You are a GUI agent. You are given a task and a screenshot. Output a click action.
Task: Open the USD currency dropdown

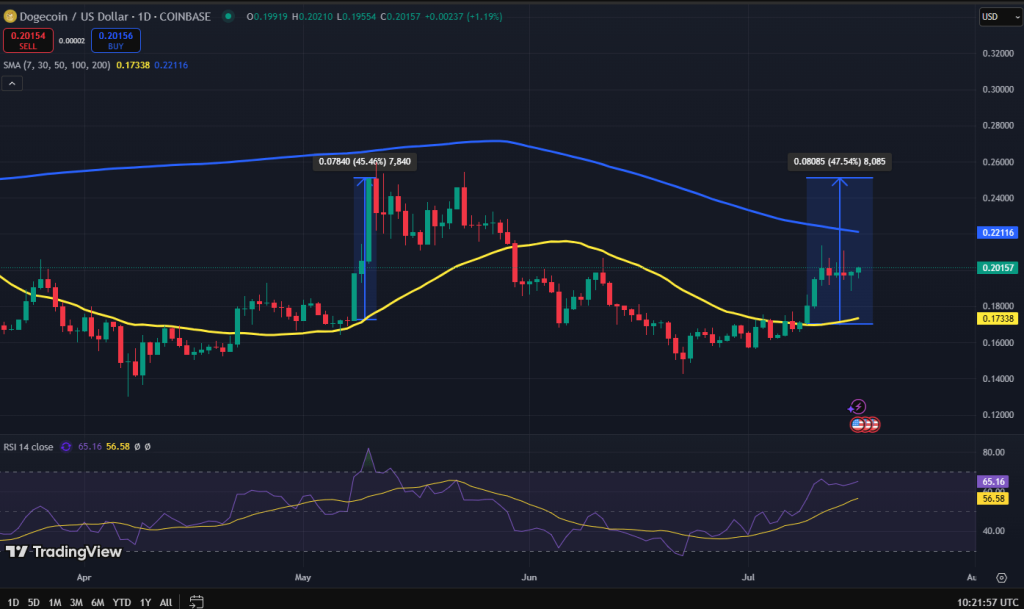(x=1000, y=16)
